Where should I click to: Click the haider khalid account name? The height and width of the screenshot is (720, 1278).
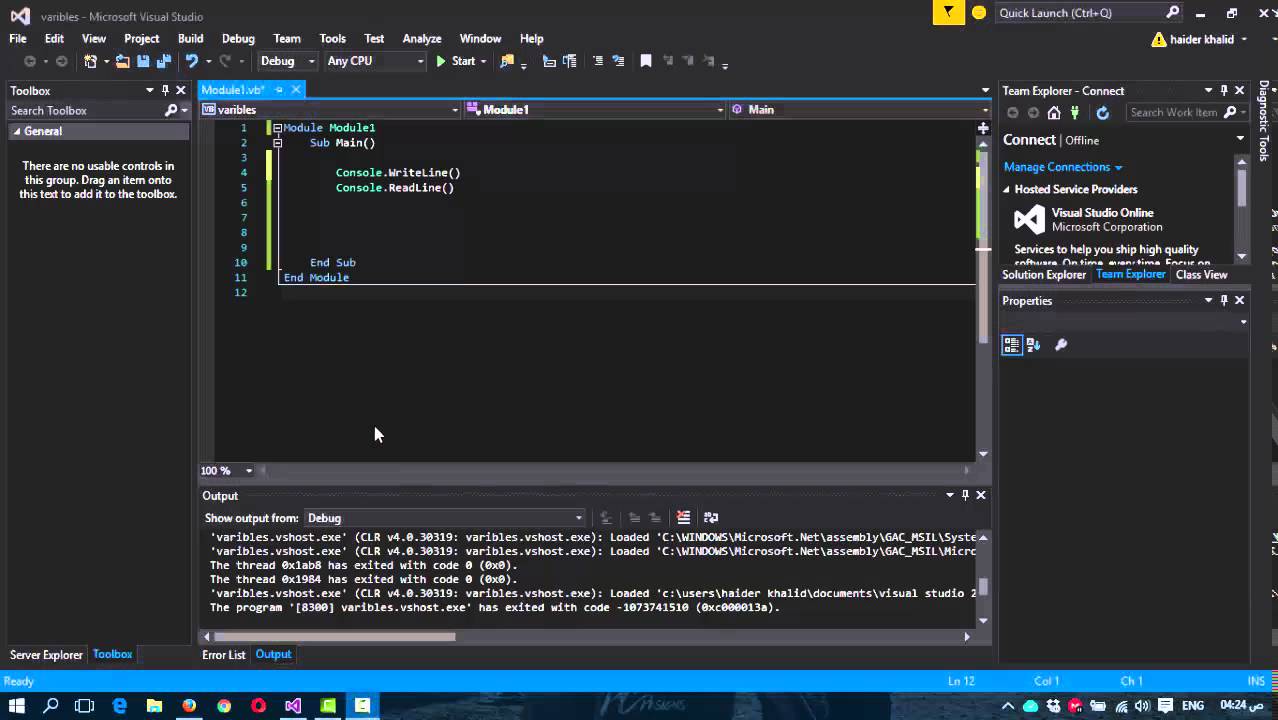1203,39
